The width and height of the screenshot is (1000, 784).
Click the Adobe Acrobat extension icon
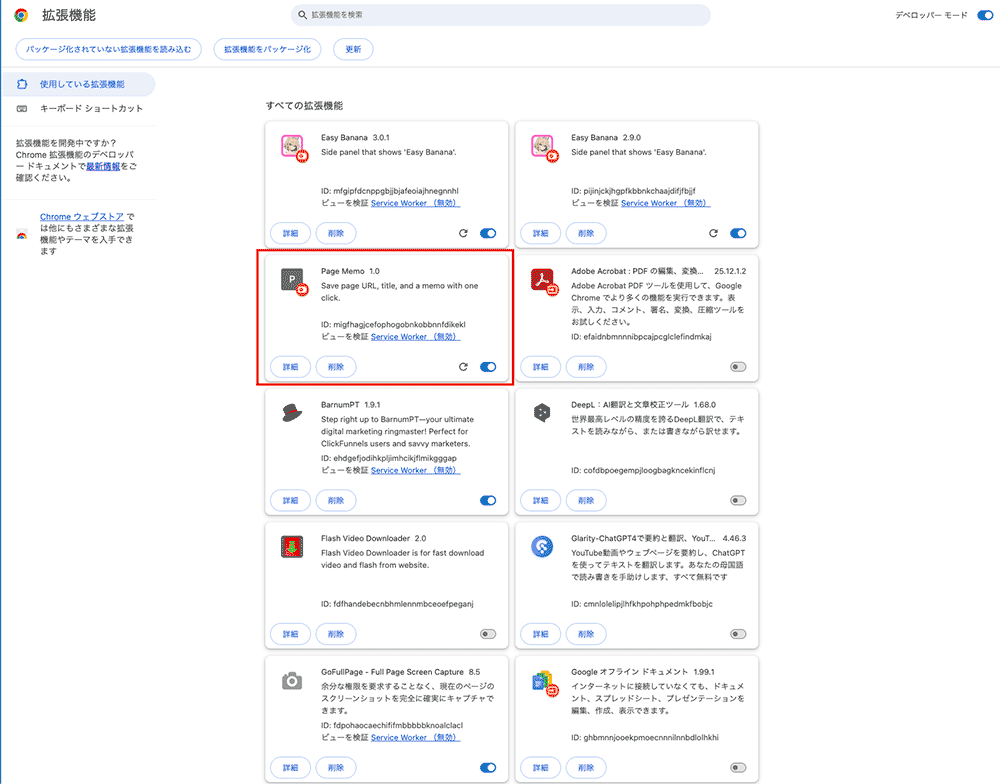(542, 281)
